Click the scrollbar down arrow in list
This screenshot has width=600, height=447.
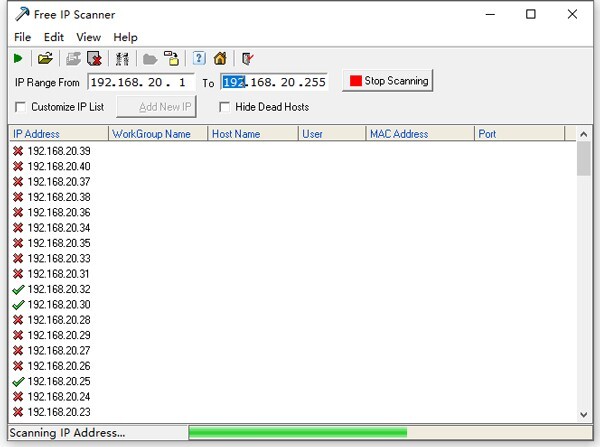click(x=584, y=414)
